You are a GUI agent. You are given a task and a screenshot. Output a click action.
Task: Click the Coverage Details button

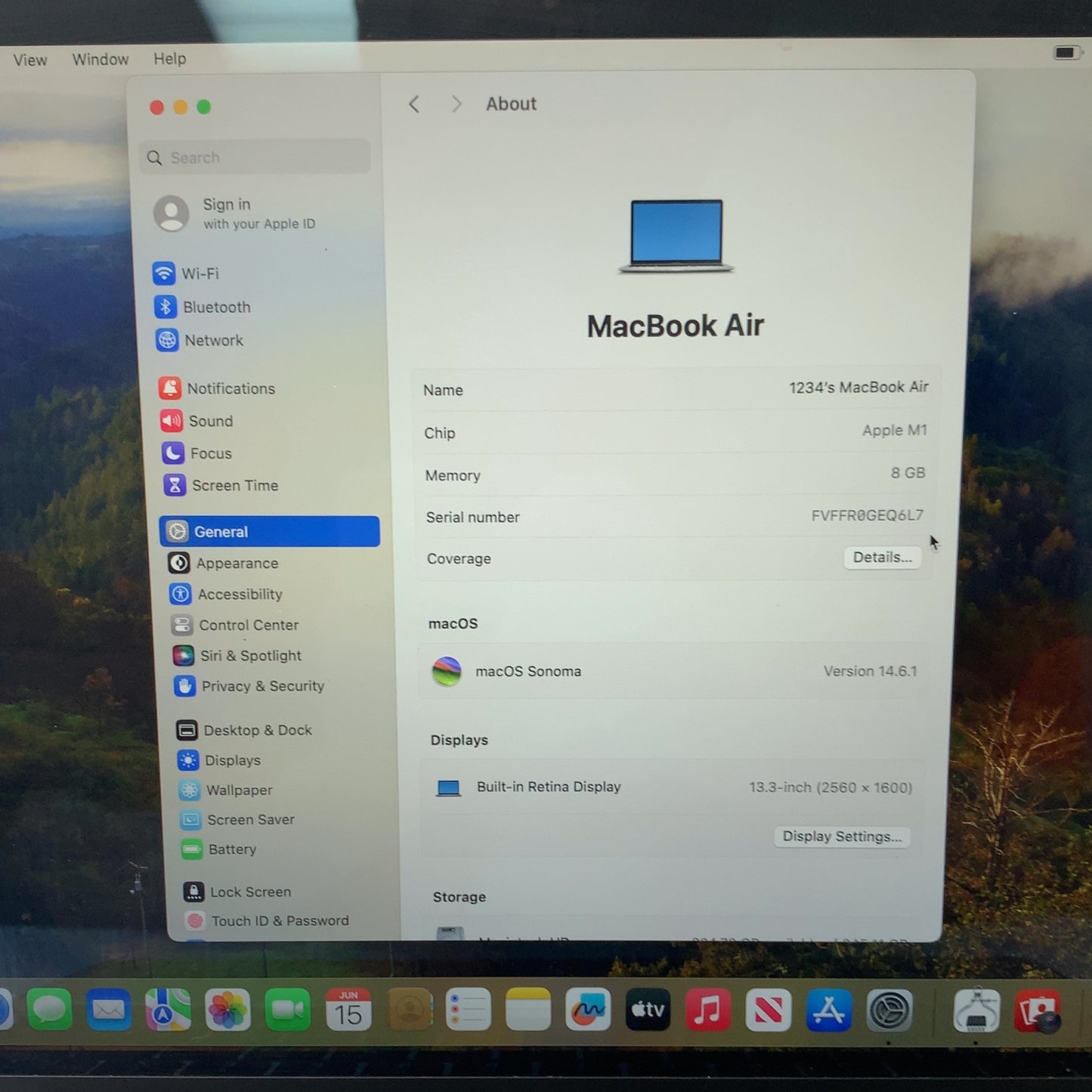(882, 558)
